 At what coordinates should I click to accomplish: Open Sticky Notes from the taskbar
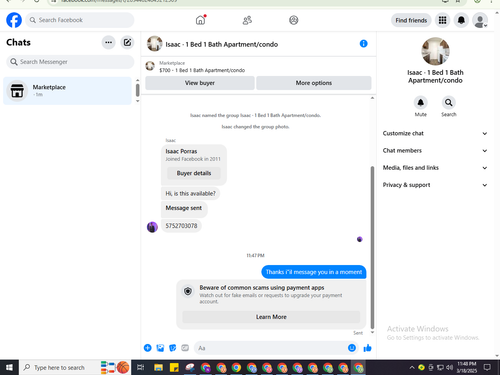click(174, 367)
